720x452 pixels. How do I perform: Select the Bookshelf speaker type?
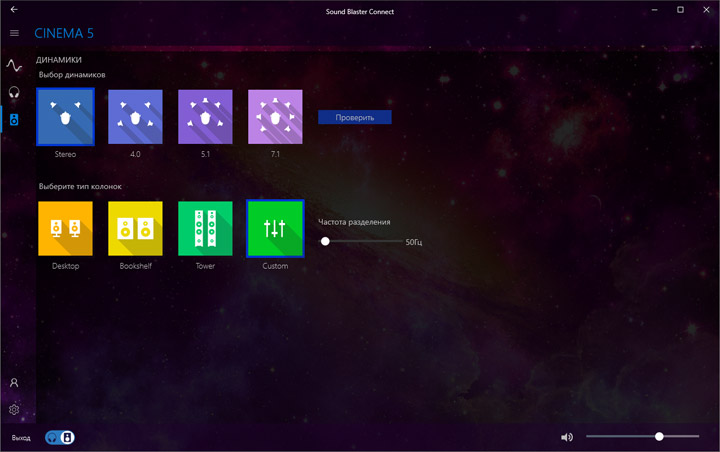point(135,228)
